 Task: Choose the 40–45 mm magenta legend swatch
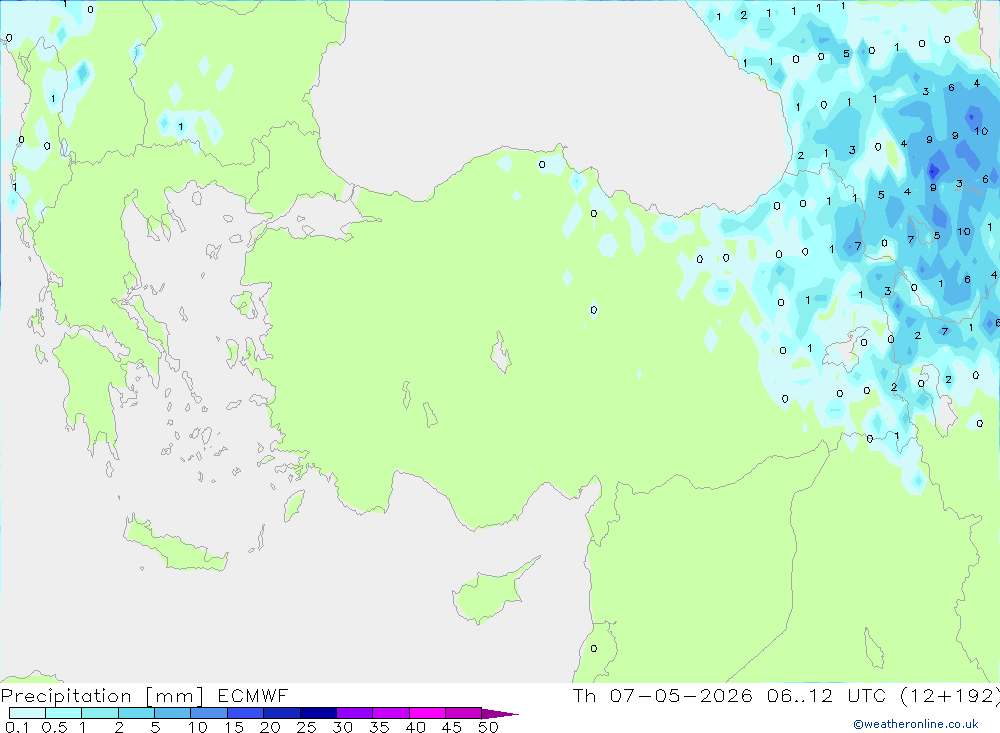click(x=427, y=713)
